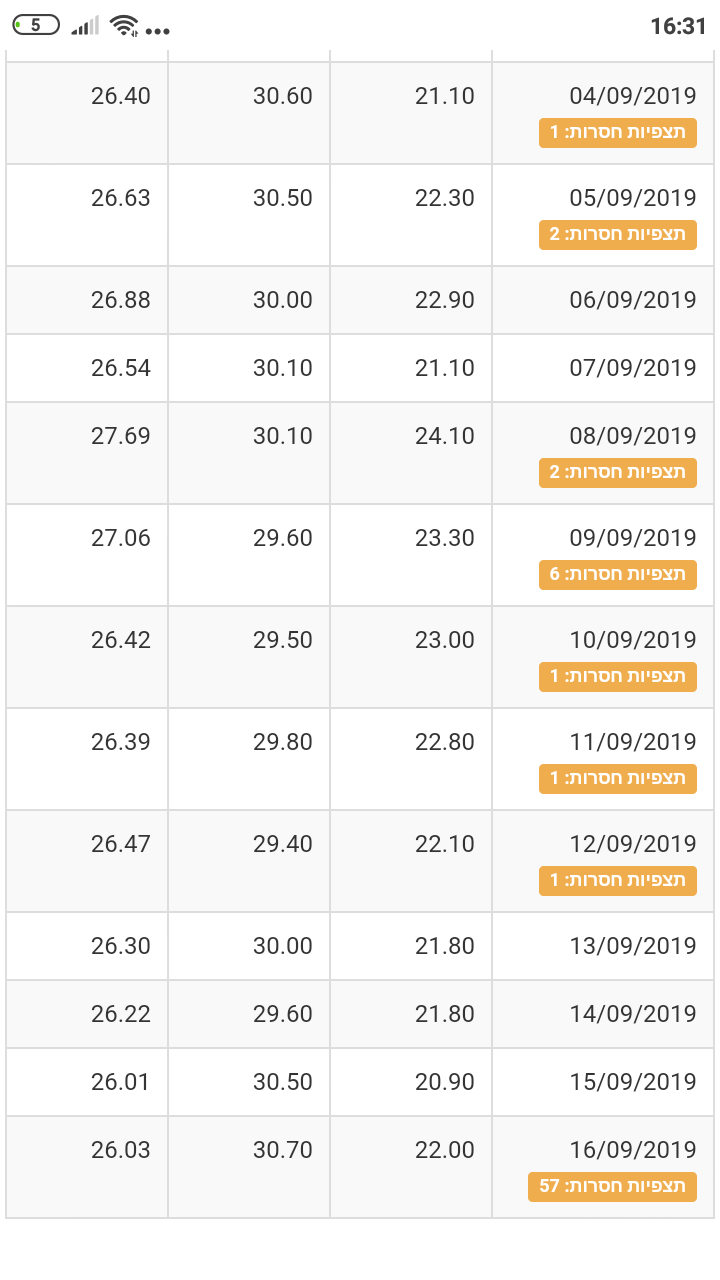720x1280 pixels.
Task: Select the 13/09/2019 date cell
Action: 632,946
